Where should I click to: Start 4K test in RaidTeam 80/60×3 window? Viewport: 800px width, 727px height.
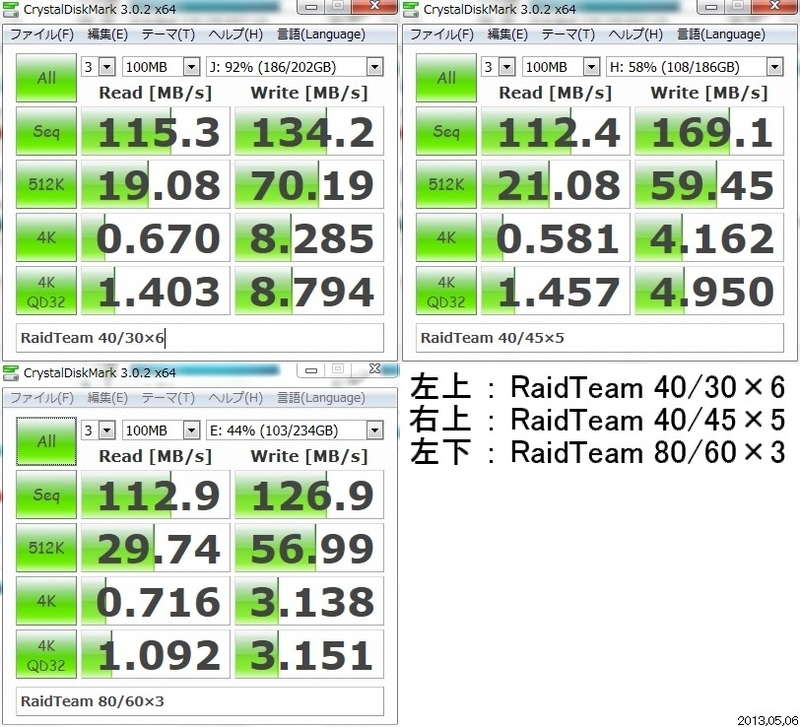[46, 600]
